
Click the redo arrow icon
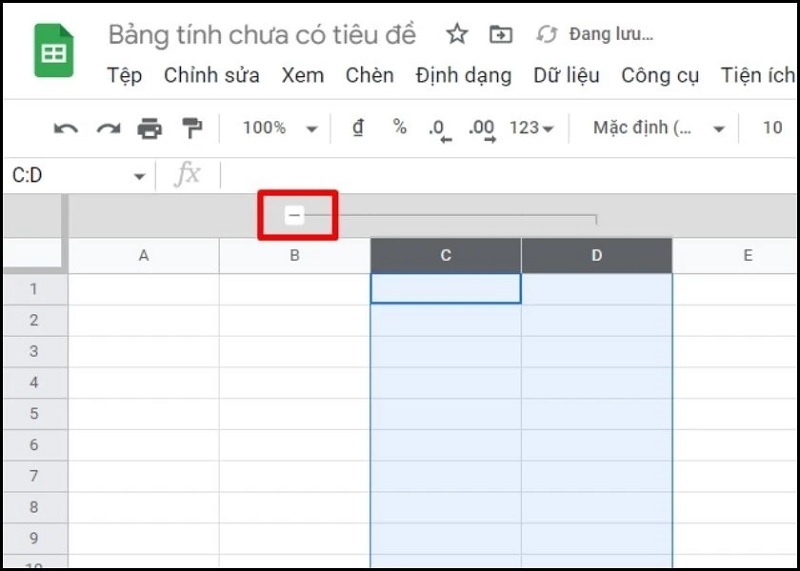108,128
